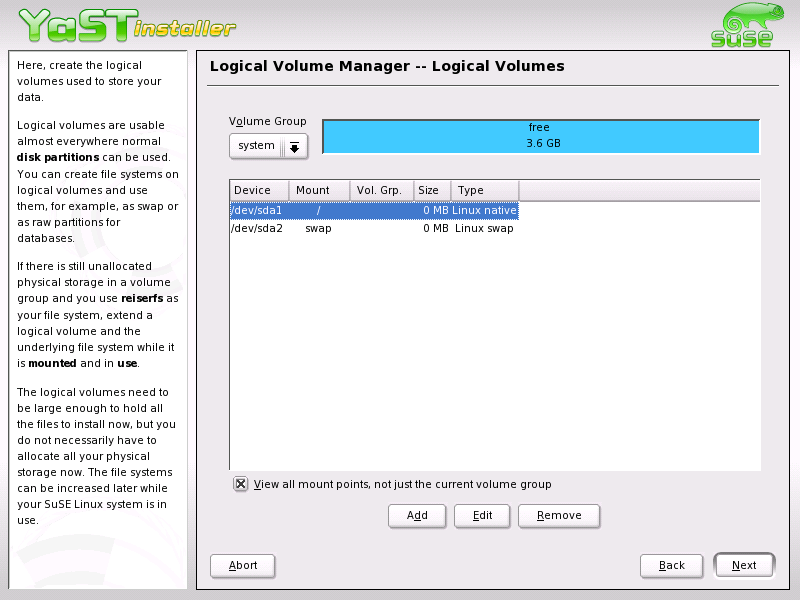Abort the installation
Image resolution: width=800 pixels, height=600 pixels.
(242, 565)
